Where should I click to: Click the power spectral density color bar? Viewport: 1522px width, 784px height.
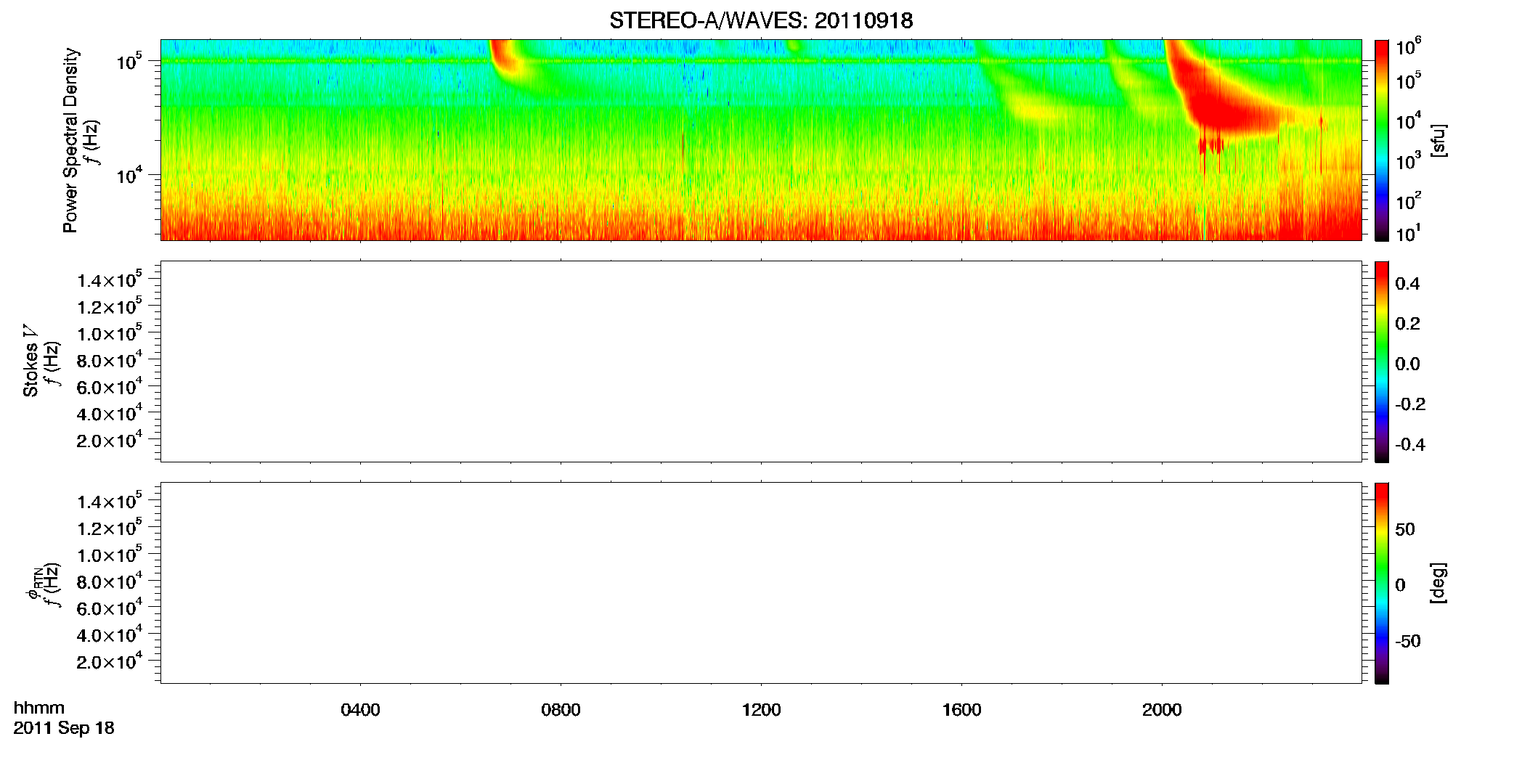pos(1382,140)
